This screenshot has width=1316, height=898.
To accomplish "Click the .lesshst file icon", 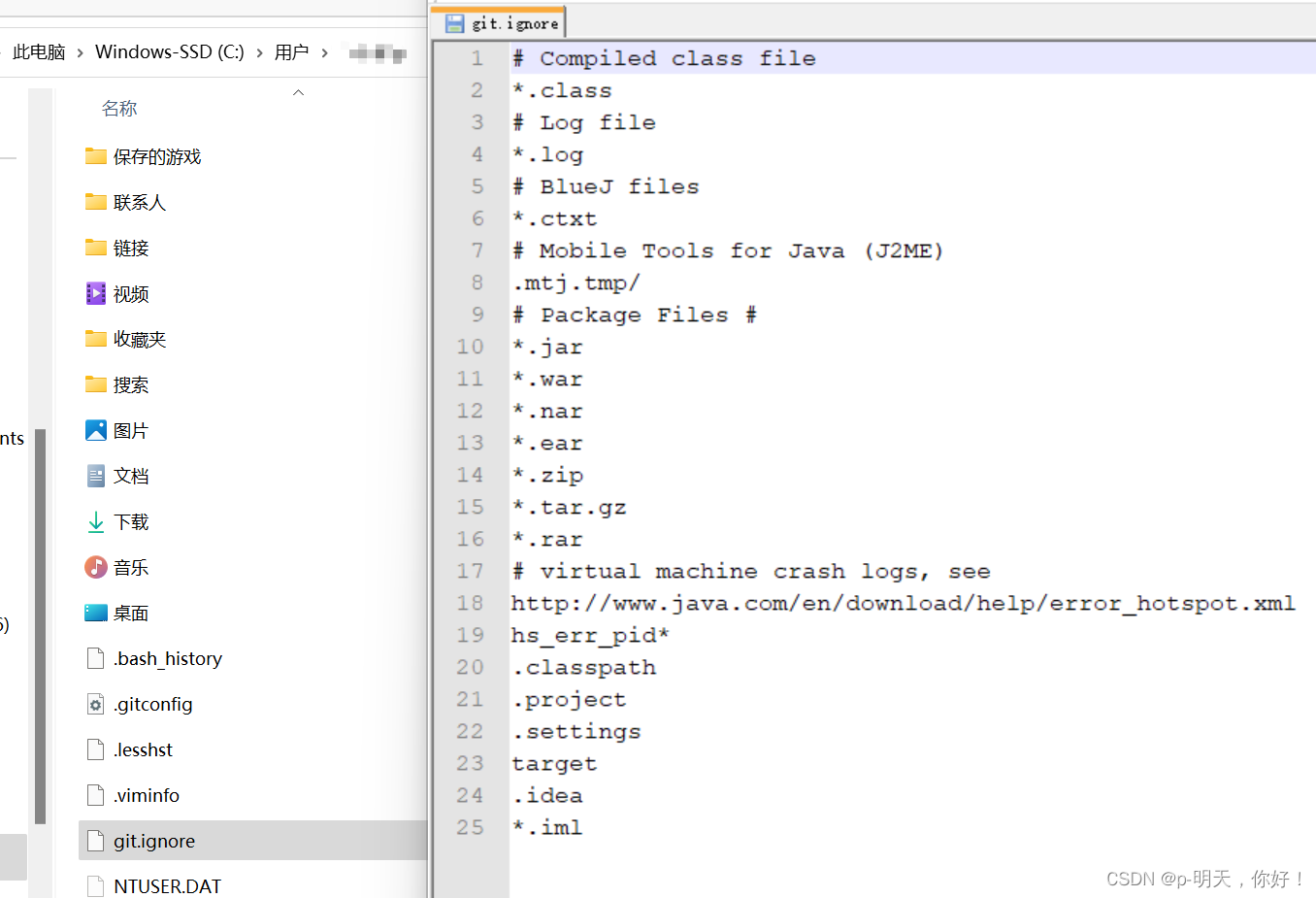I will 95,749.
